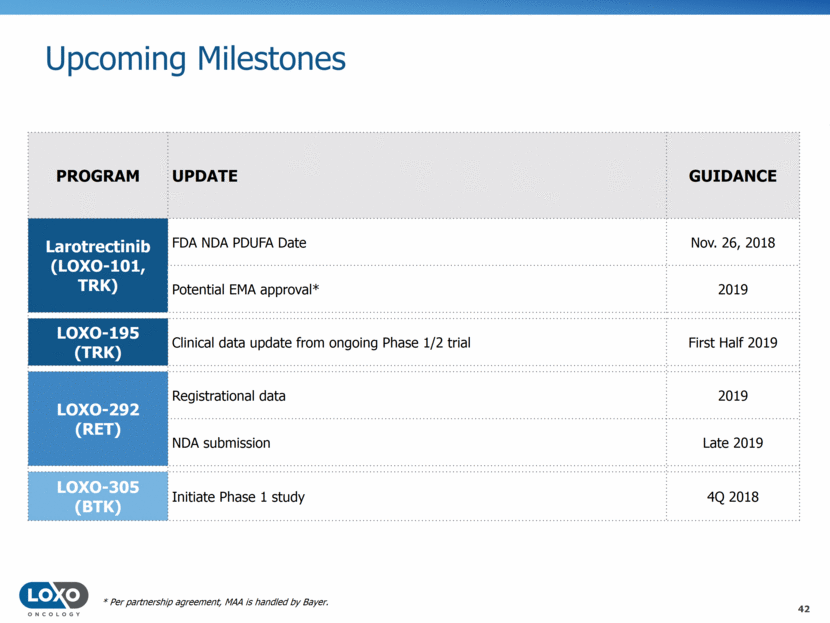
Task: Click the PROGRAM column header
Action: pyautogui.click(x=98, y=176)
